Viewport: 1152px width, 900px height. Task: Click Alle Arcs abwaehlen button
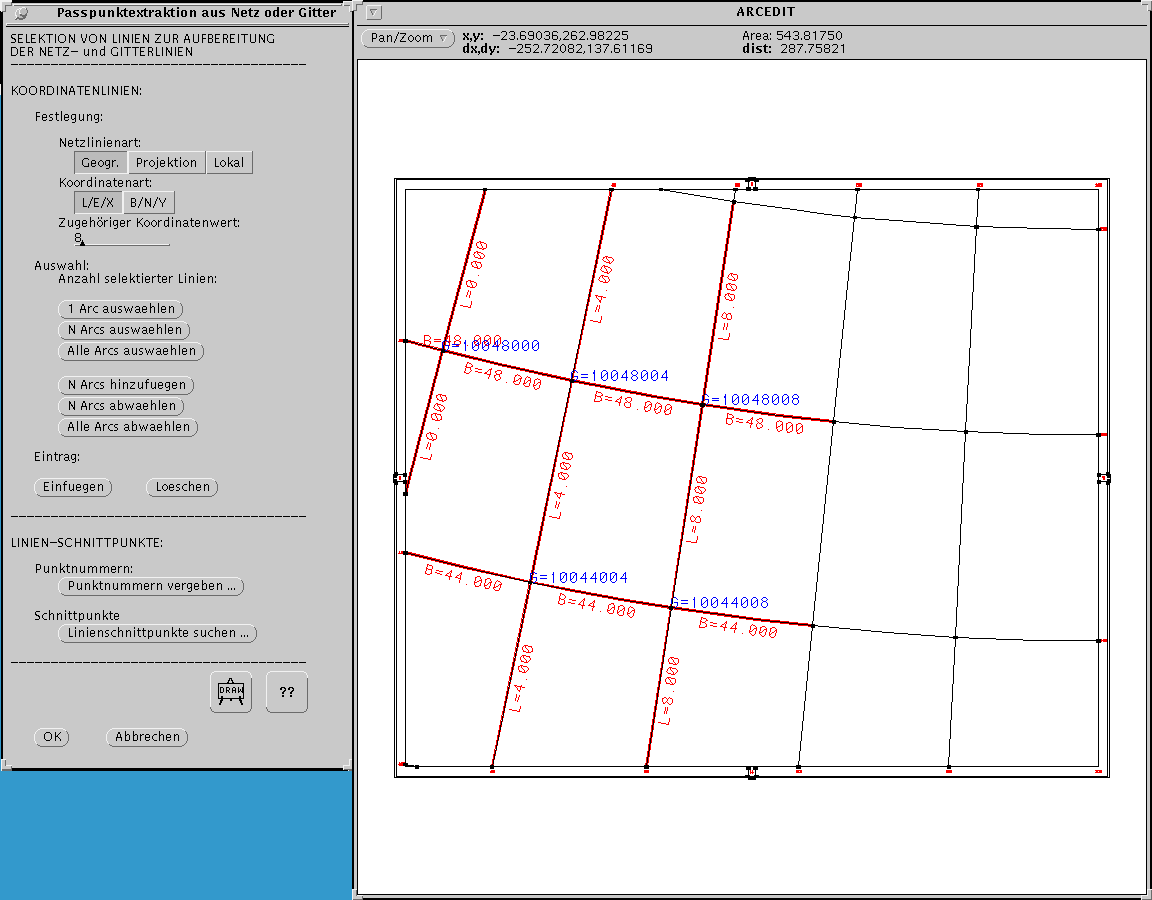tap(128, 427)
